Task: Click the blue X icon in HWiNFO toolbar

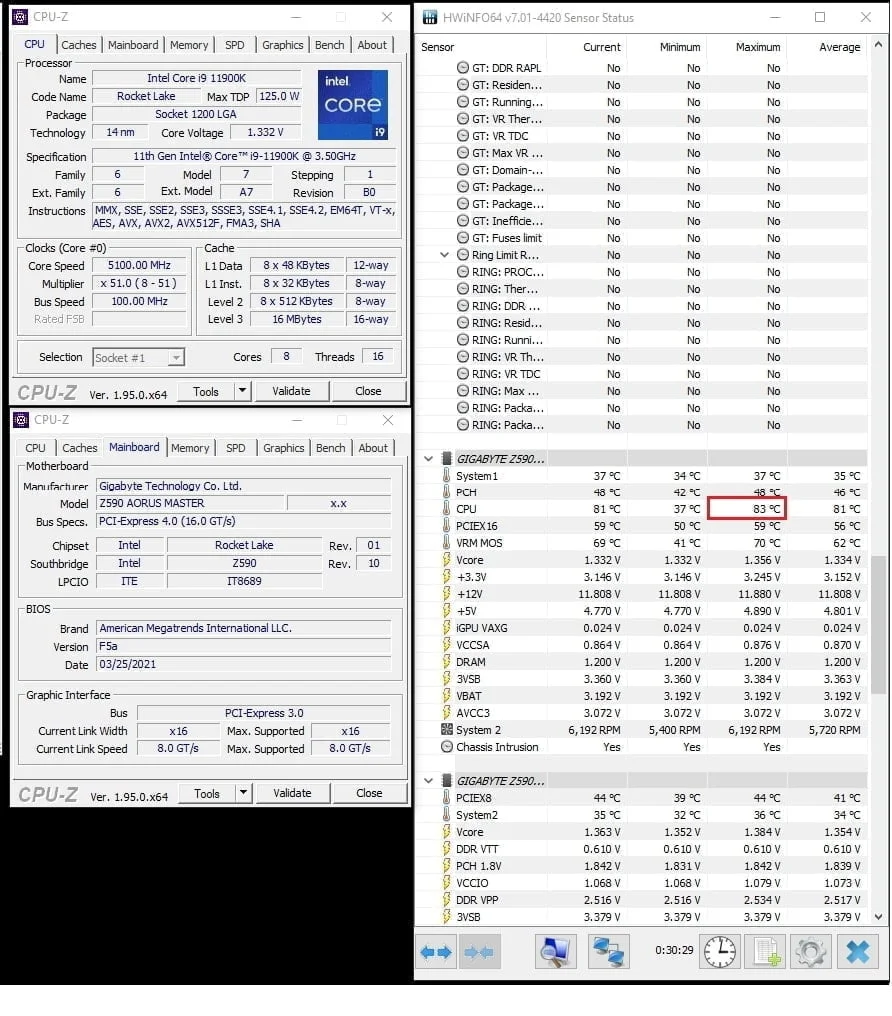Action: click(x=857, y=952)
